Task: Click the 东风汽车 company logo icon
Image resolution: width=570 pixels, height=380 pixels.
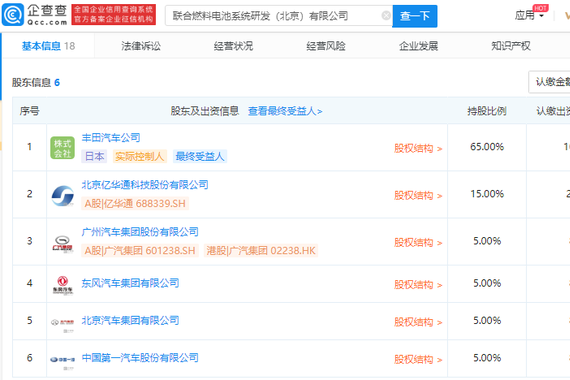Action: coord(63,285)
